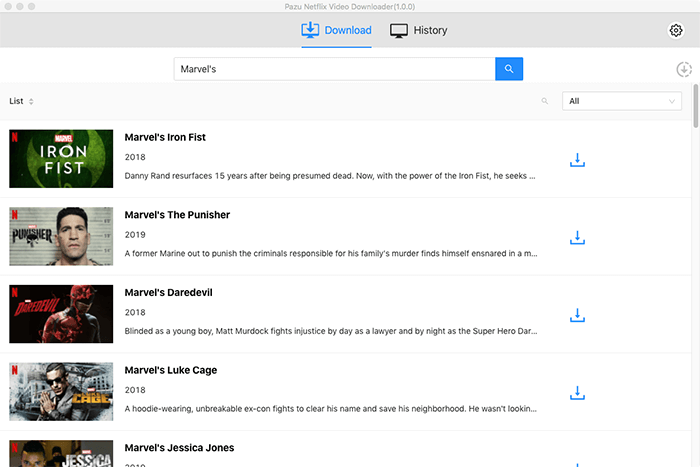Click the search field containing Marvel's
This screenshot has height=467, width=700.
[334, 69]
